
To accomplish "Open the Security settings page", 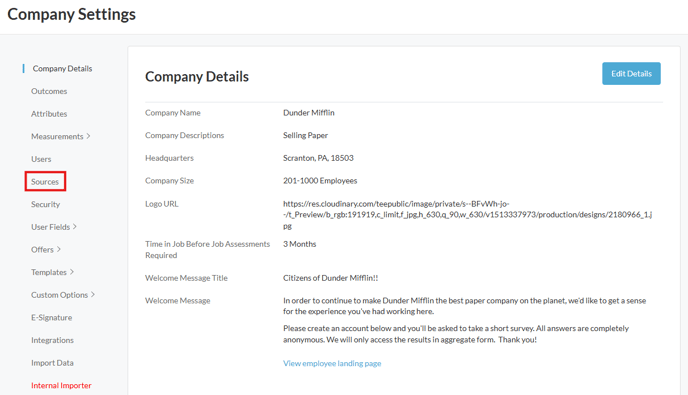I will pyautogui.click(x=45, y=205).
